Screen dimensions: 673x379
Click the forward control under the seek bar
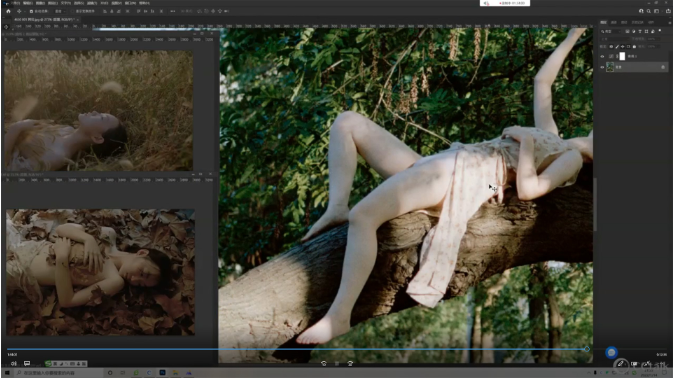[x=350, y=364]
